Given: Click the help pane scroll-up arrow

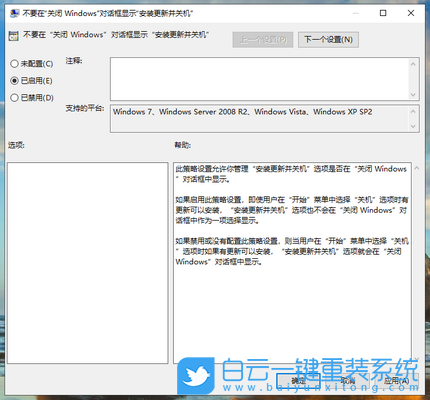Looking at the screenshot, I should (417, 168).
